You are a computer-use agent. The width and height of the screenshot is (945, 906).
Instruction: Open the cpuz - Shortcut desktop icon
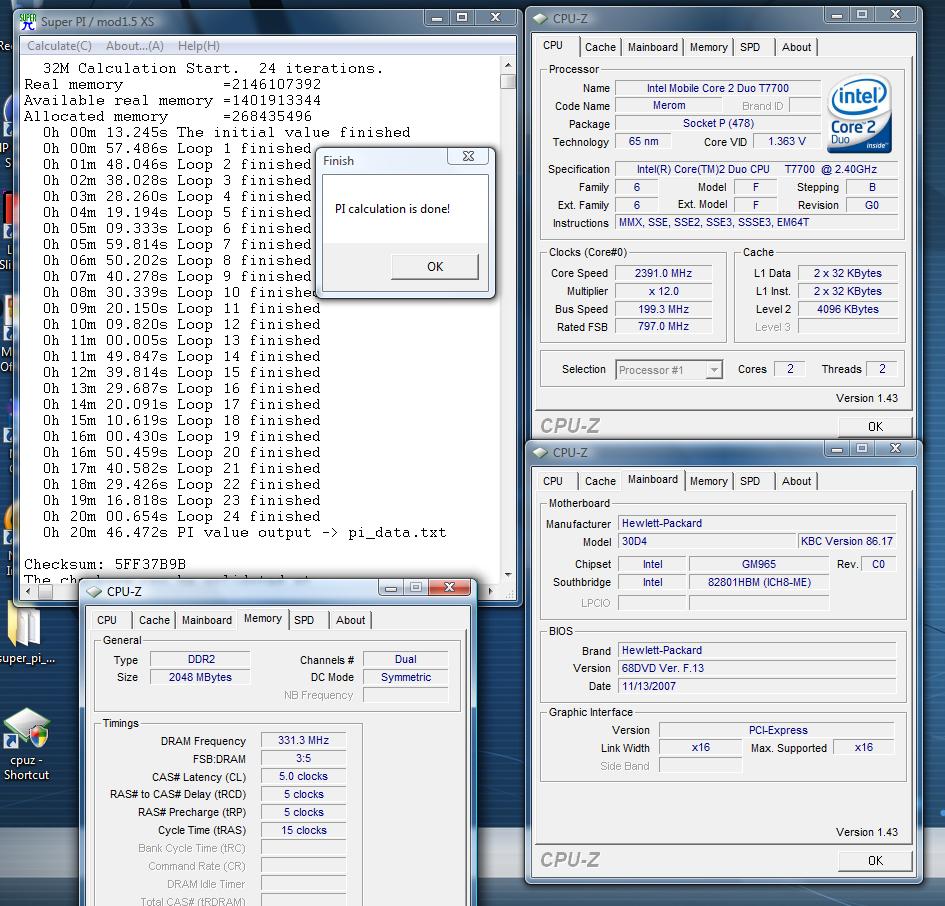(x=27, y=744)
